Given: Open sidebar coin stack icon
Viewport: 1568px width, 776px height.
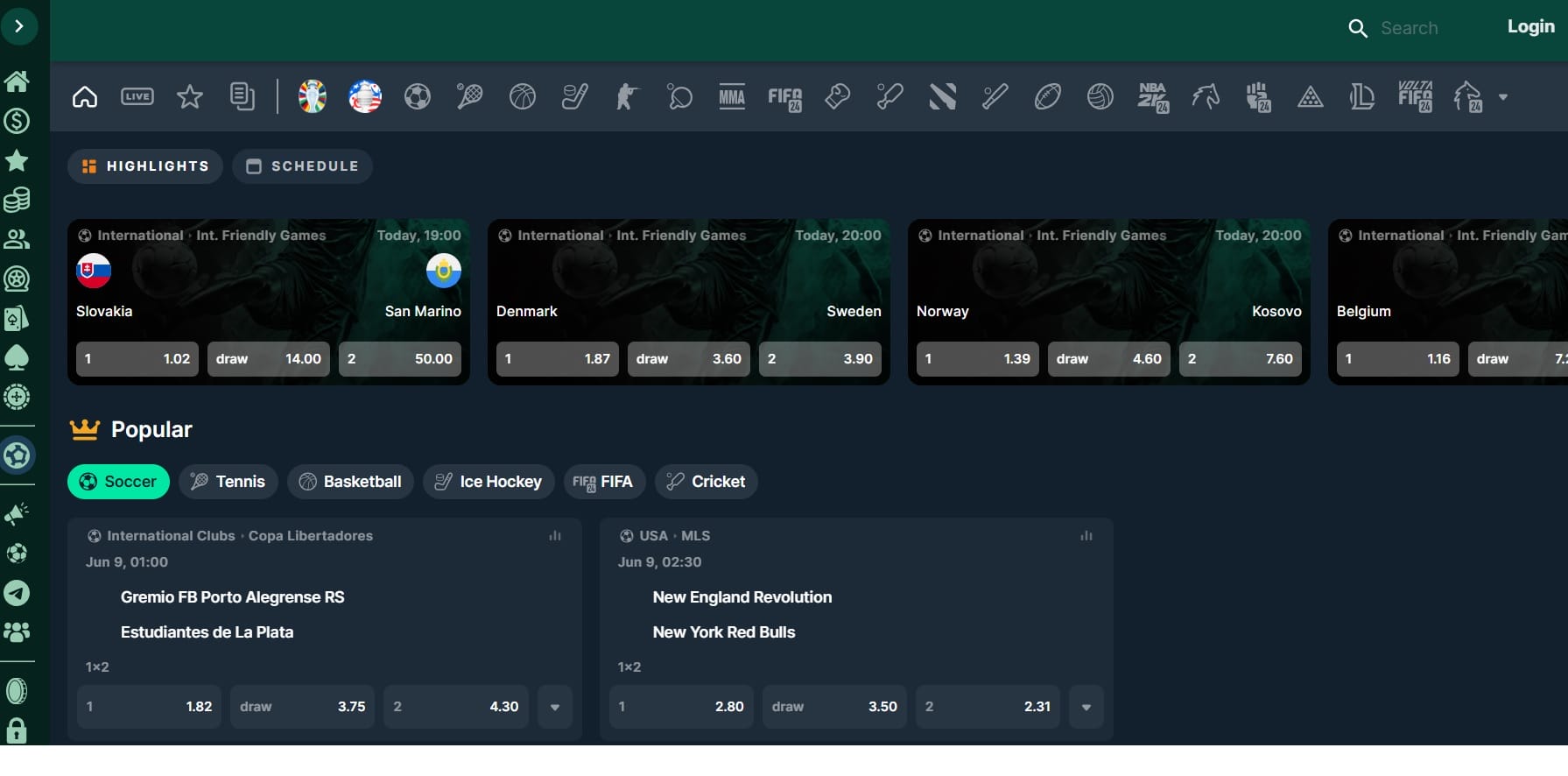Looking at the screenshot, I should [17, 200].
